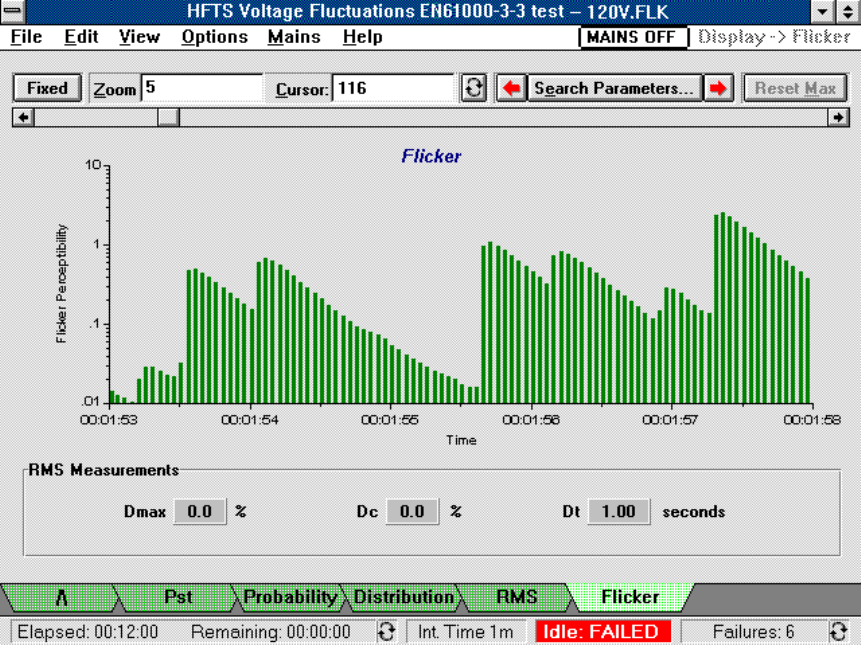This screenshot has width=861, height=645.
Task: Open the waveform tab at bottom left
Action: (61, 597)
